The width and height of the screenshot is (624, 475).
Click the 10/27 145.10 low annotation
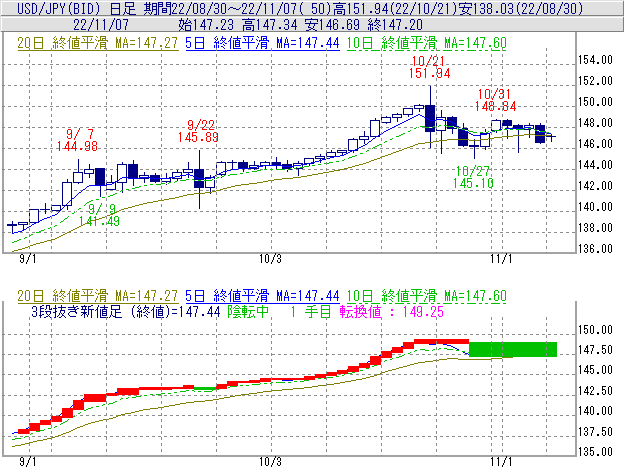(473, 177)
